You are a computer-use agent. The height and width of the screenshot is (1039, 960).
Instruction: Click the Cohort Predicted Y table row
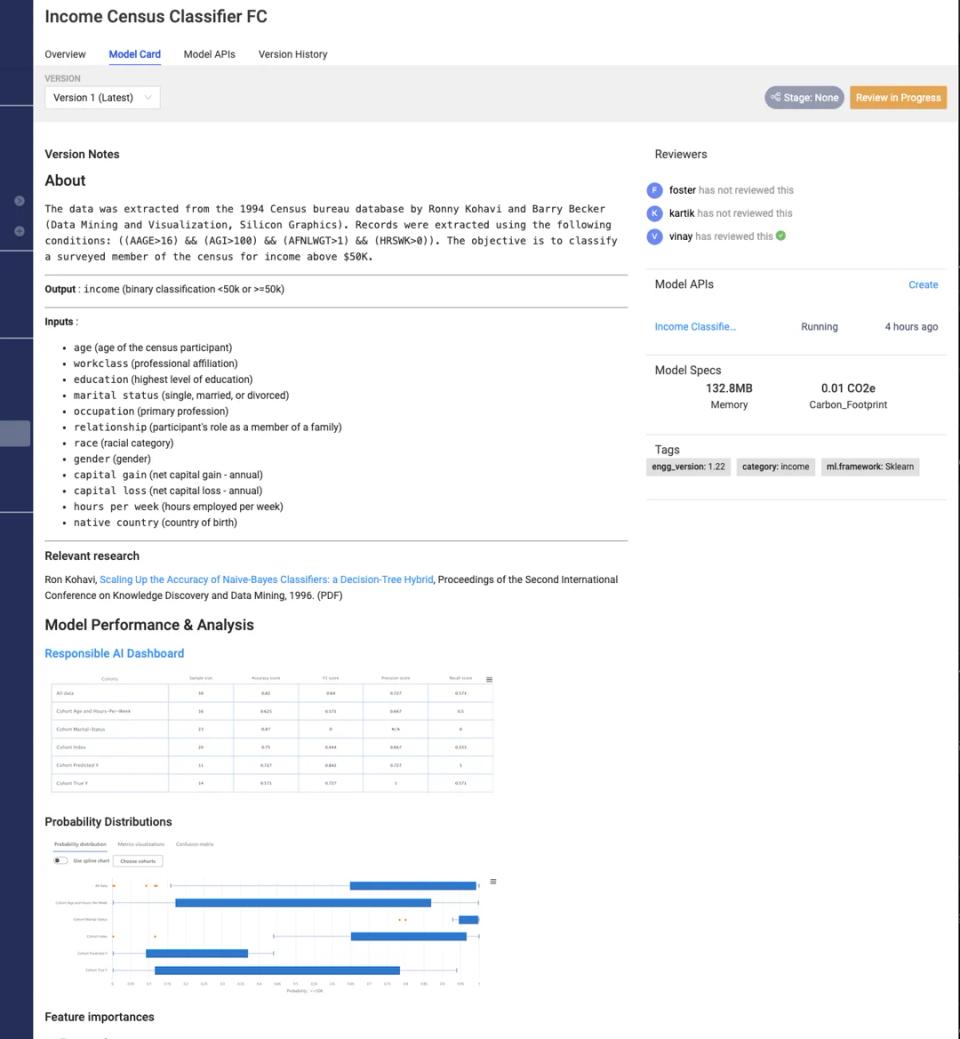tap(272, 765)
